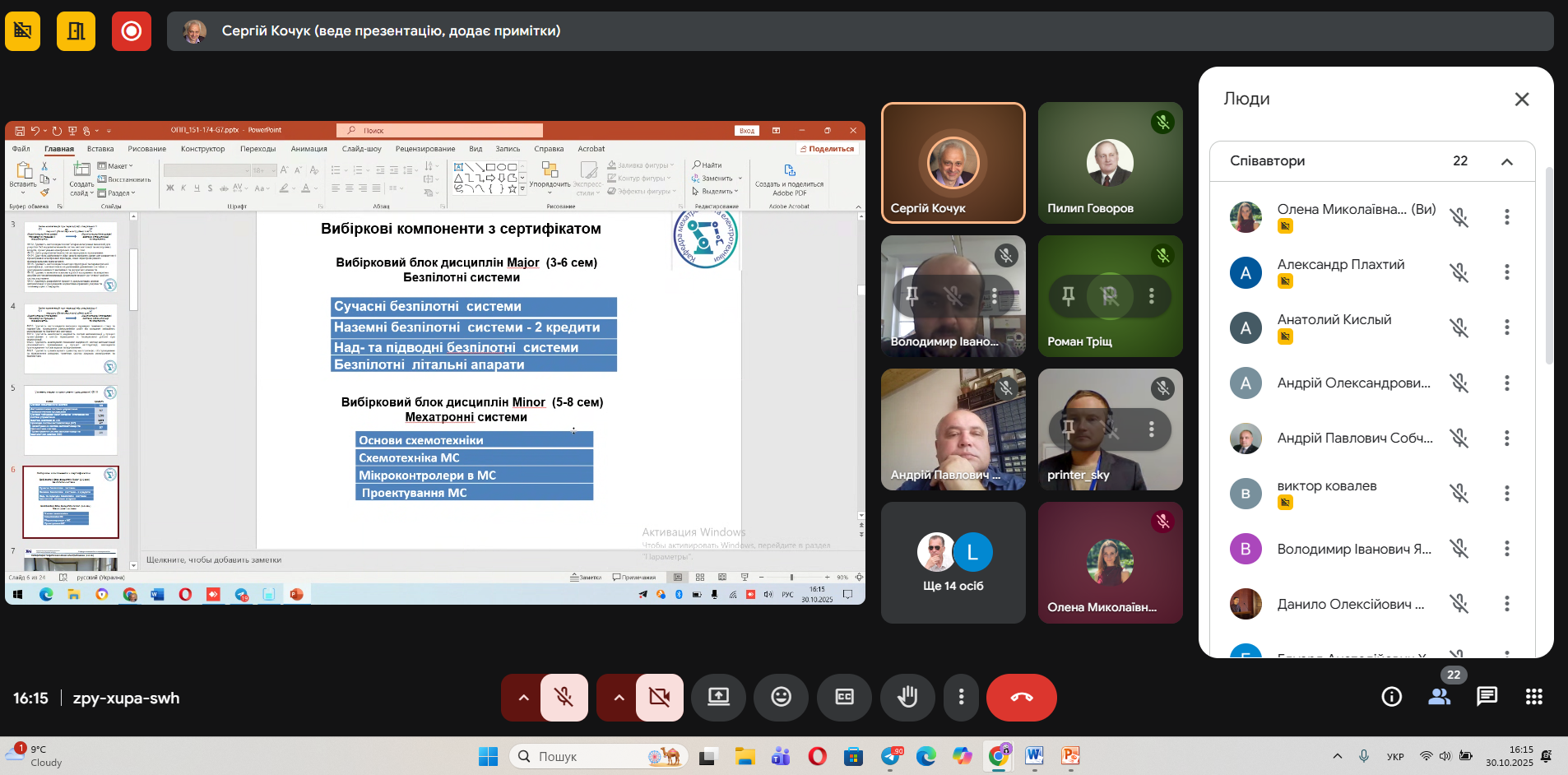The image size is (1568, 775).
Task: Expand audio settings arrow beside microphone
Action: [523, 698]
